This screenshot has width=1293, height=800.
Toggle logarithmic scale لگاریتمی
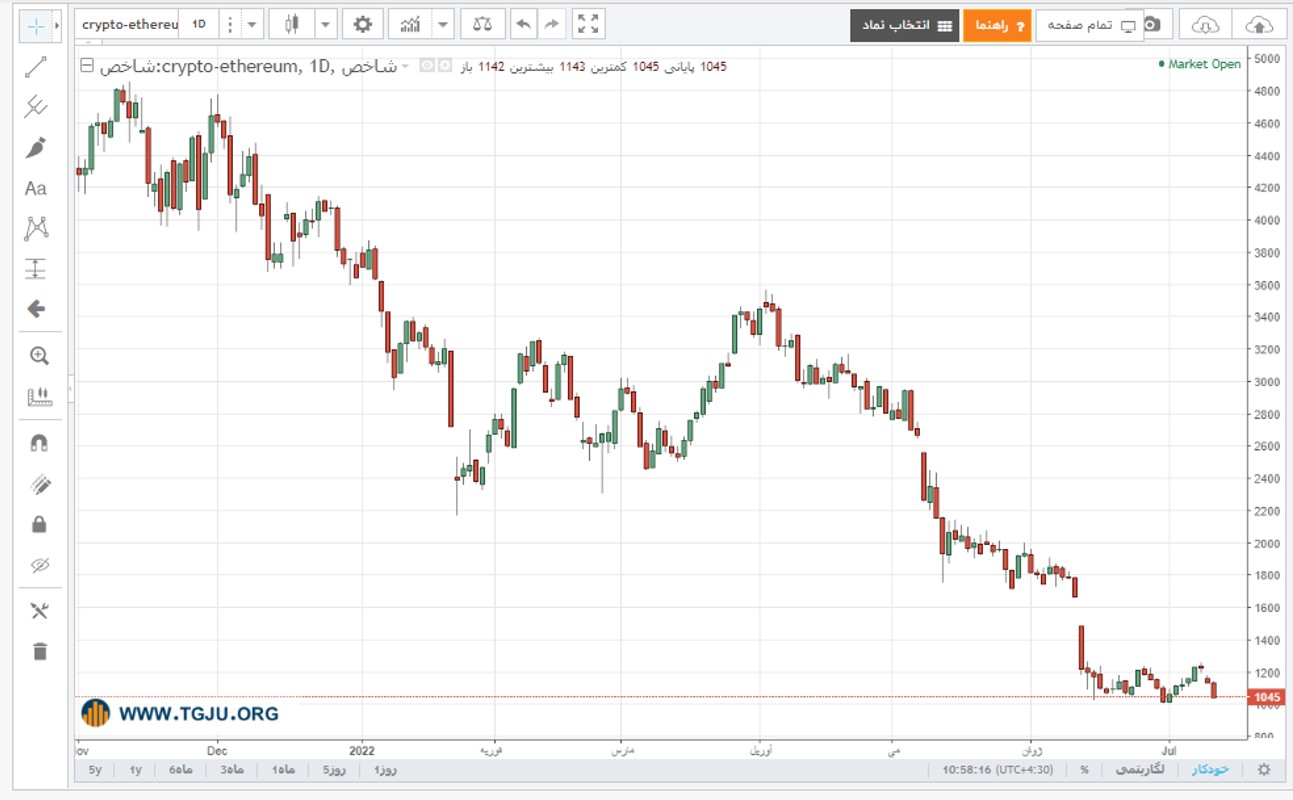pyautogui.click(x=1138, y=770)
